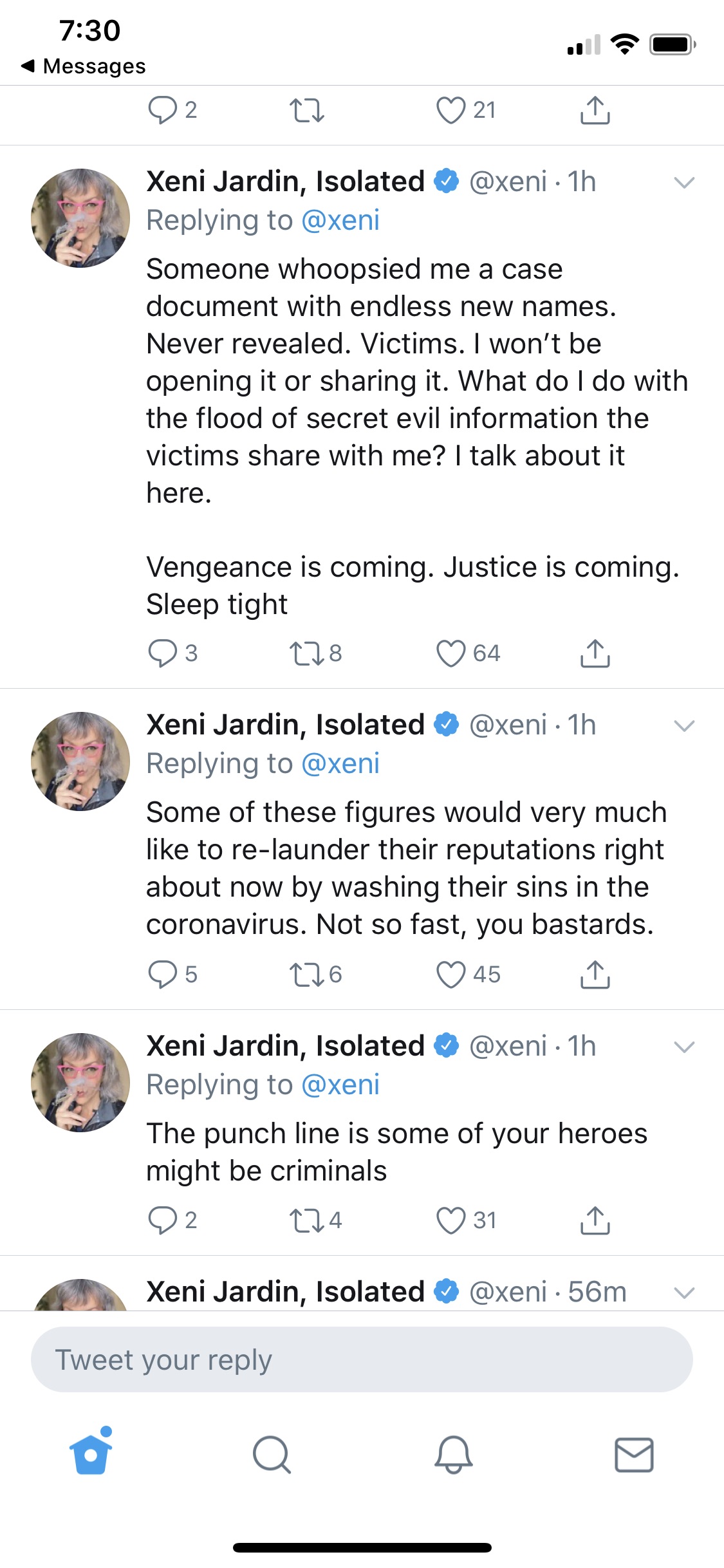The height and width of the screenshot is (1568, 724).
Task: Share the "heroes might be criminals" tweet
Action: (x=595, y=1220)
